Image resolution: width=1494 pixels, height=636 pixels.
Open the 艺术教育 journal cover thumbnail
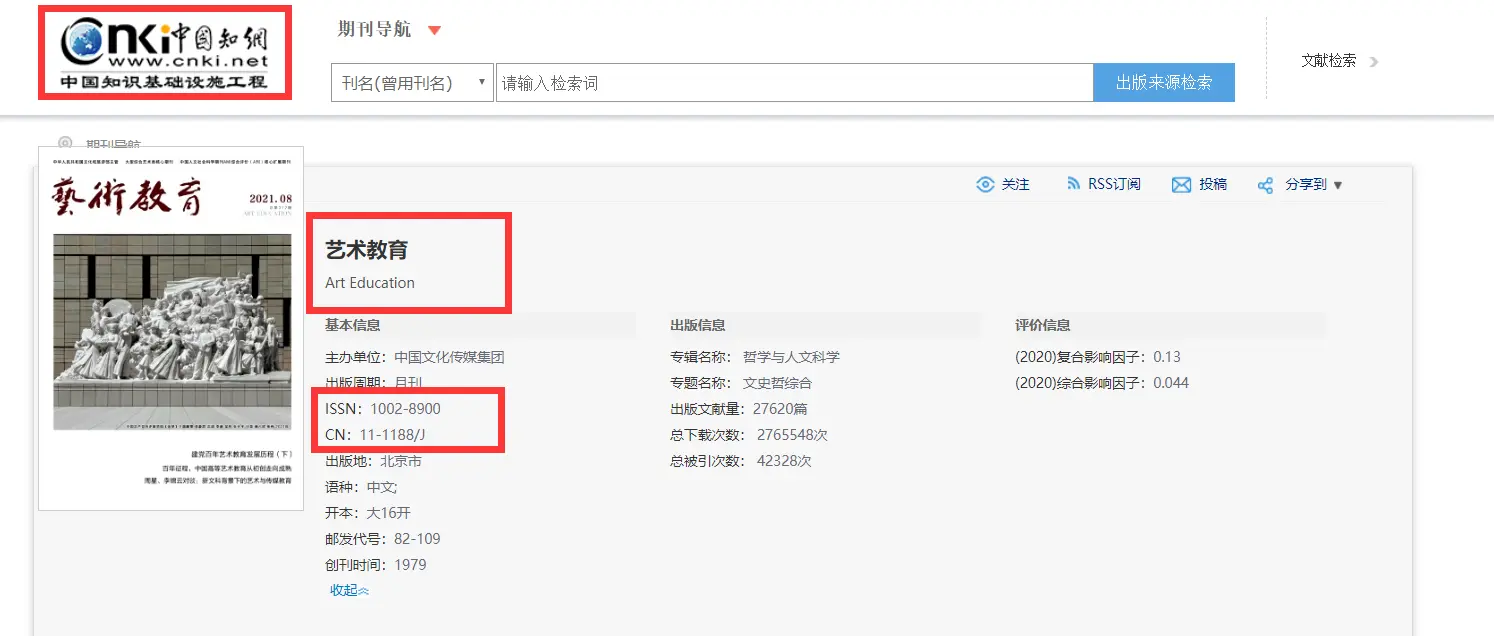(171, 328)
